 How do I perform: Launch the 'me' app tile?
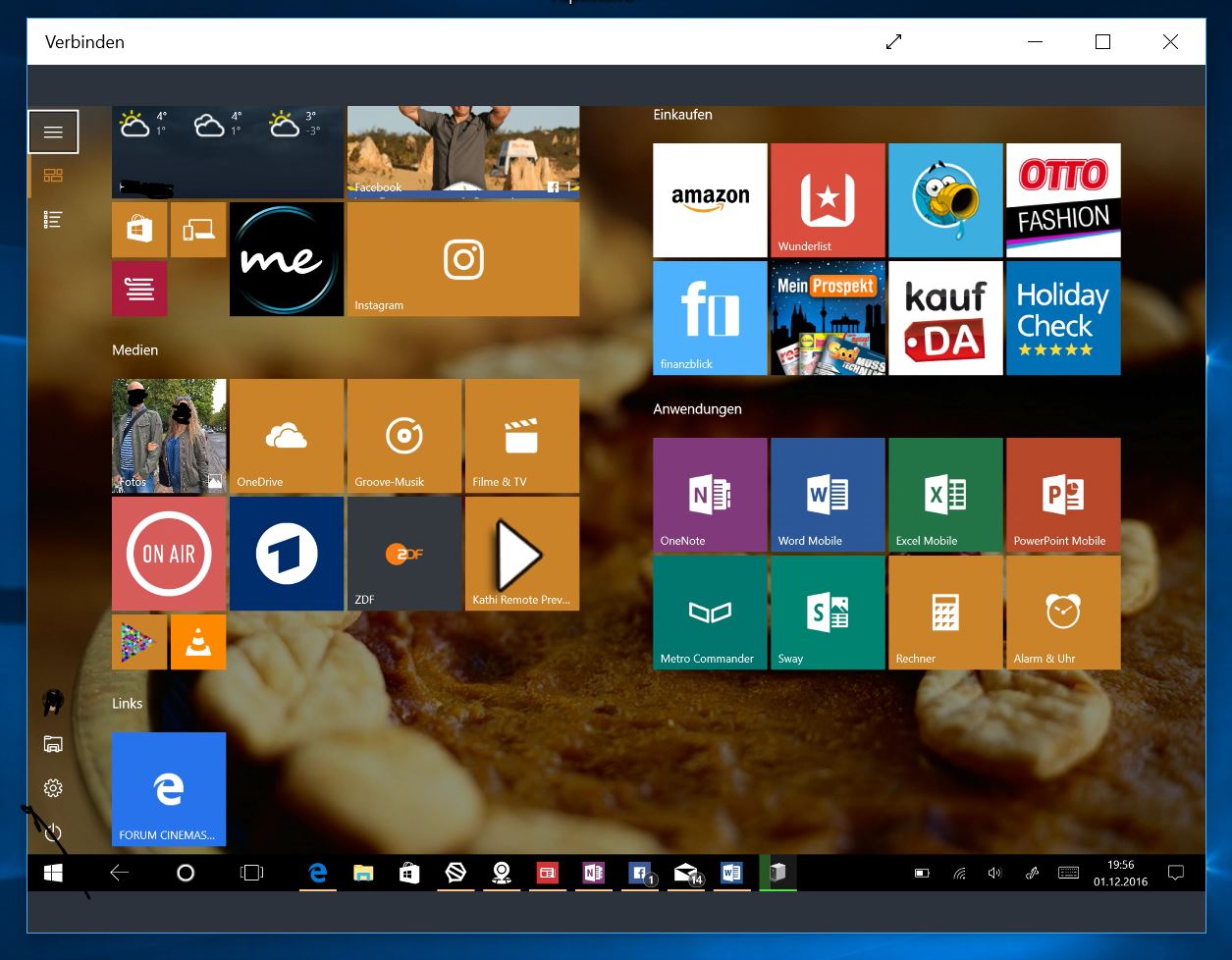coord(287,259)
